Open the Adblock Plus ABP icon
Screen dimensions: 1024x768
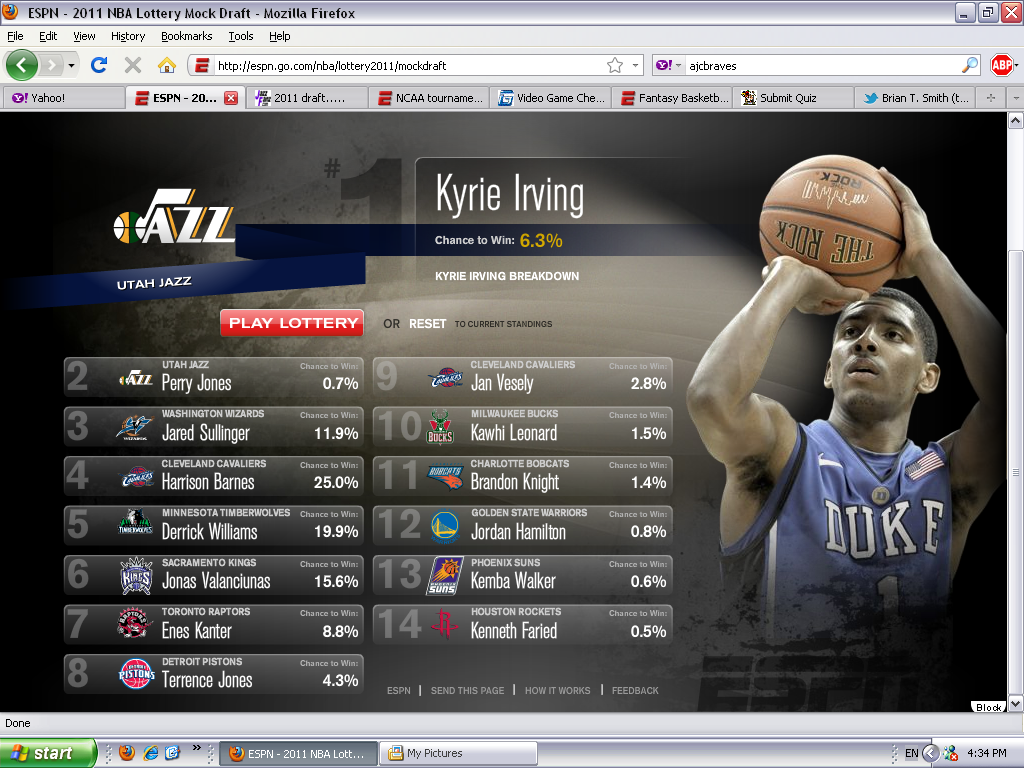click(x=1001, y=65)
